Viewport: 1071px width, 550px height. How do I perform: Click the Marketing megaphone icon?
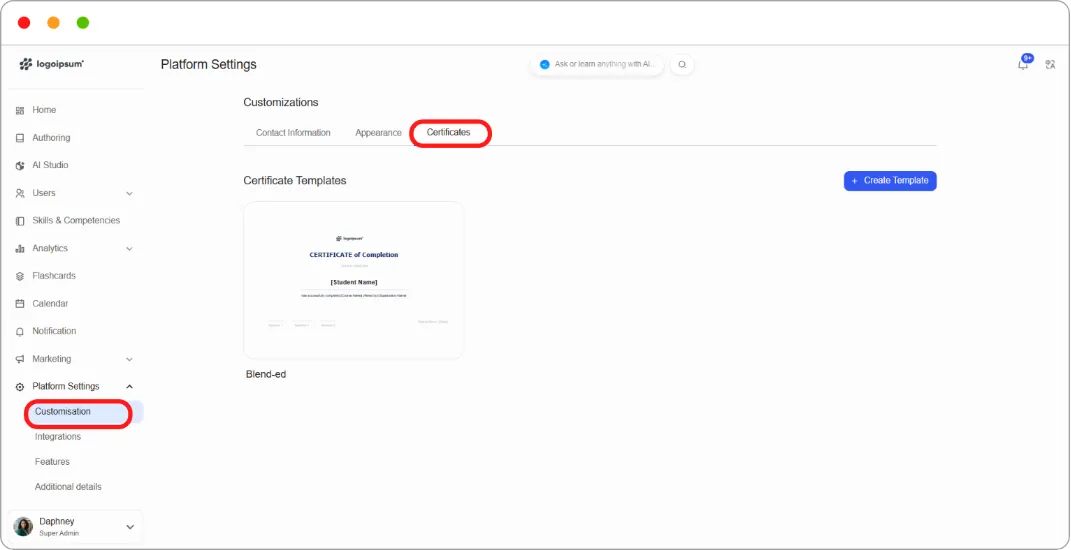[x=20, y=359]
